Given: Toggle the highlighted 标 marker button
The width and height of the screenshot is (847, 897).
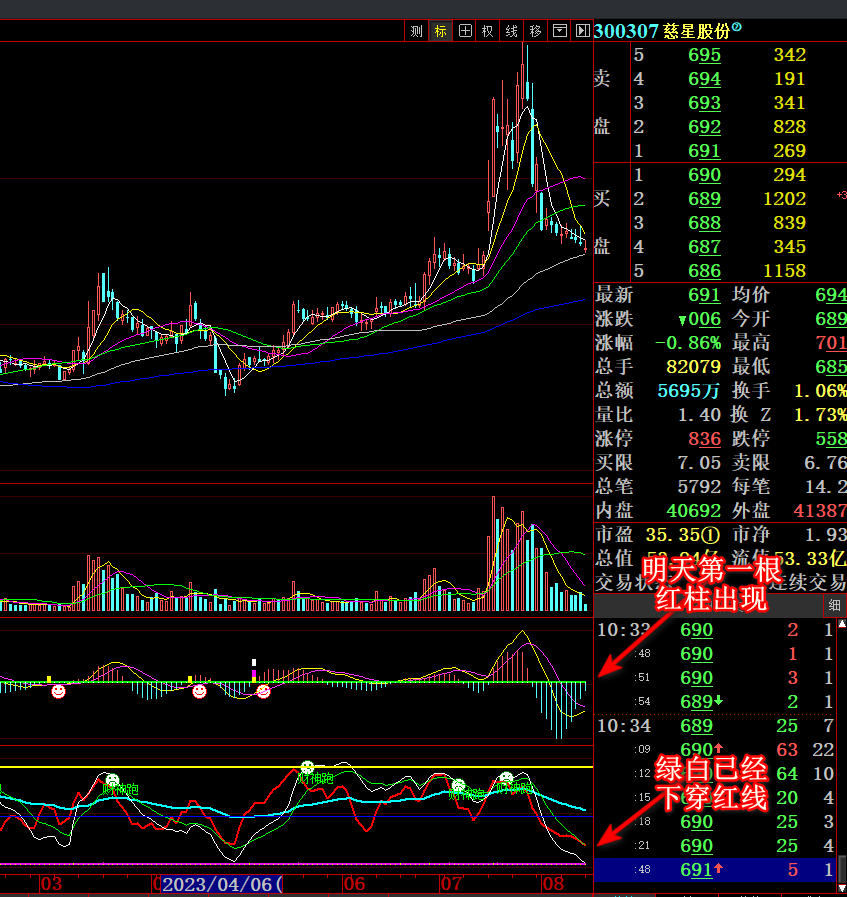Looking at the screenshot, I should (440, 31).
